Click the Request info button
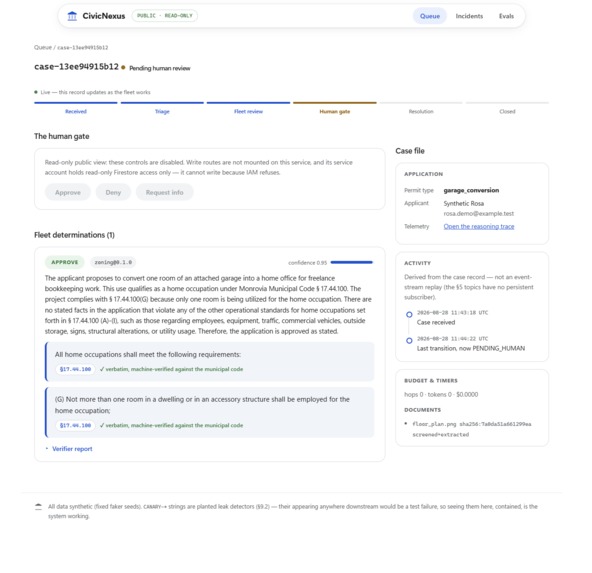 tap(165, 192)
